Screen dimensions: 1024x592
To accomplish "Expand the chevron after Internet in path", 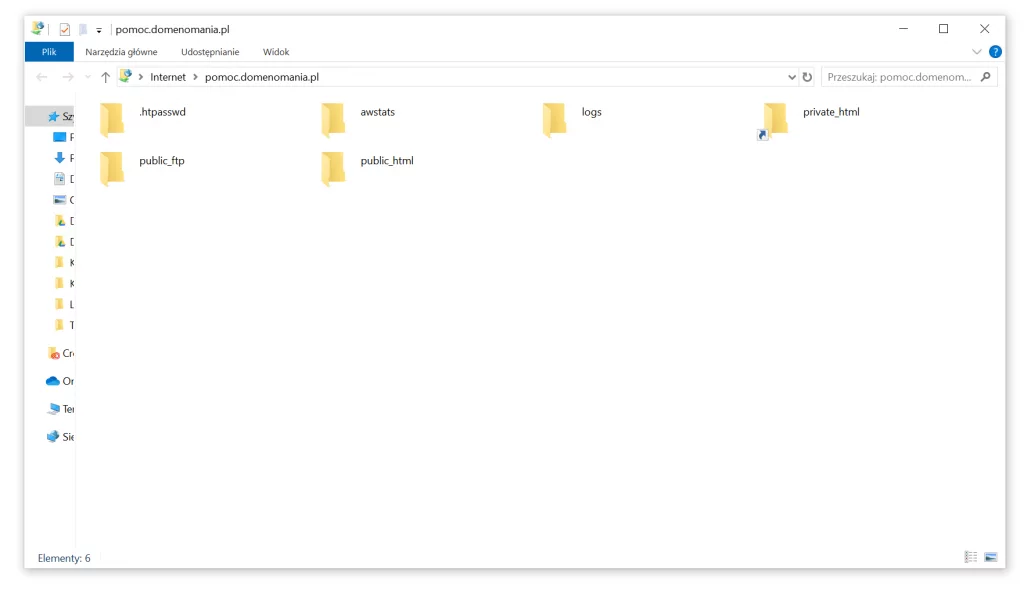I will 195,77.
